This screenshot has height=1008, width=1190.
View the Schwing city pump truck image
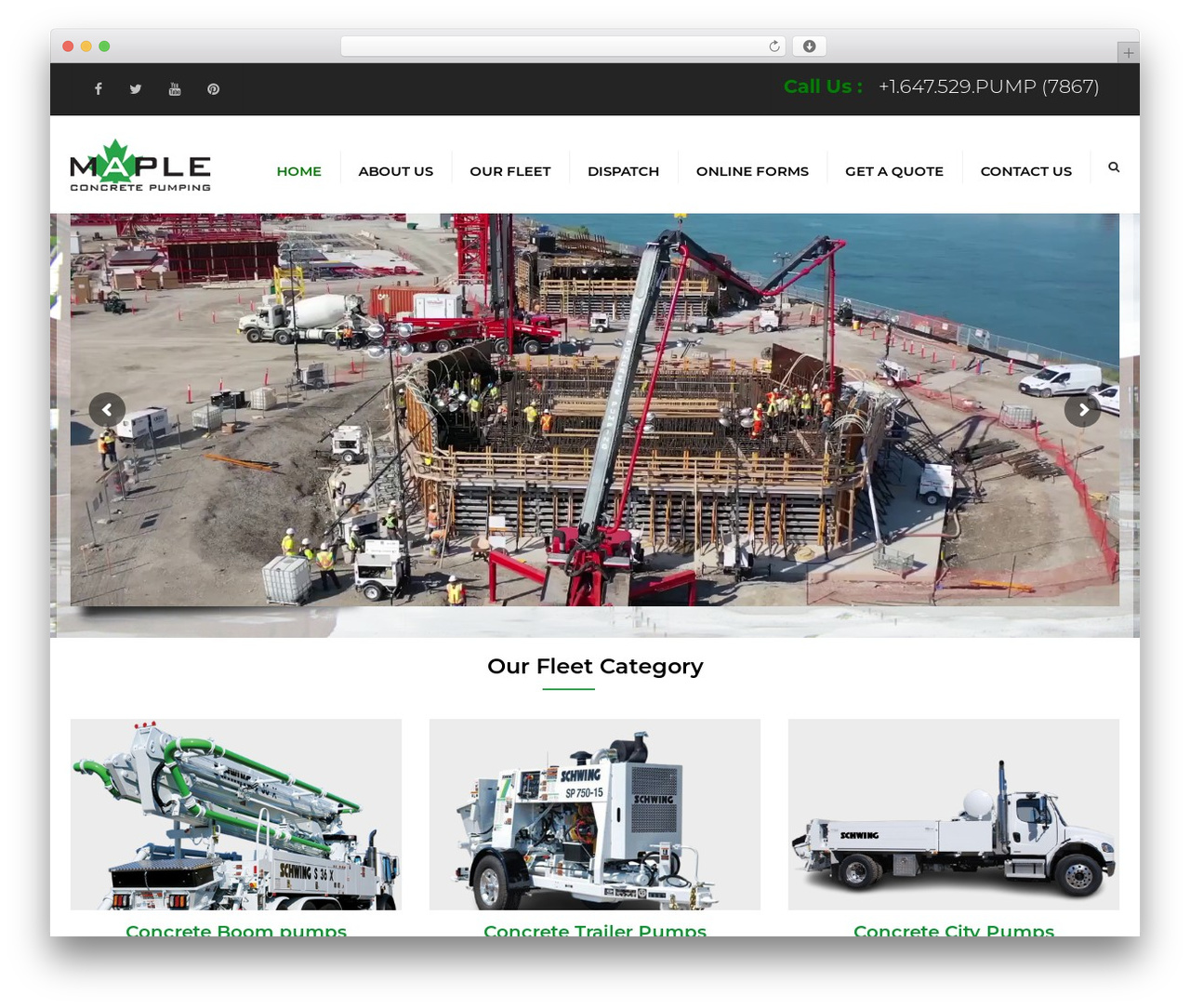[x=954, y=815]
